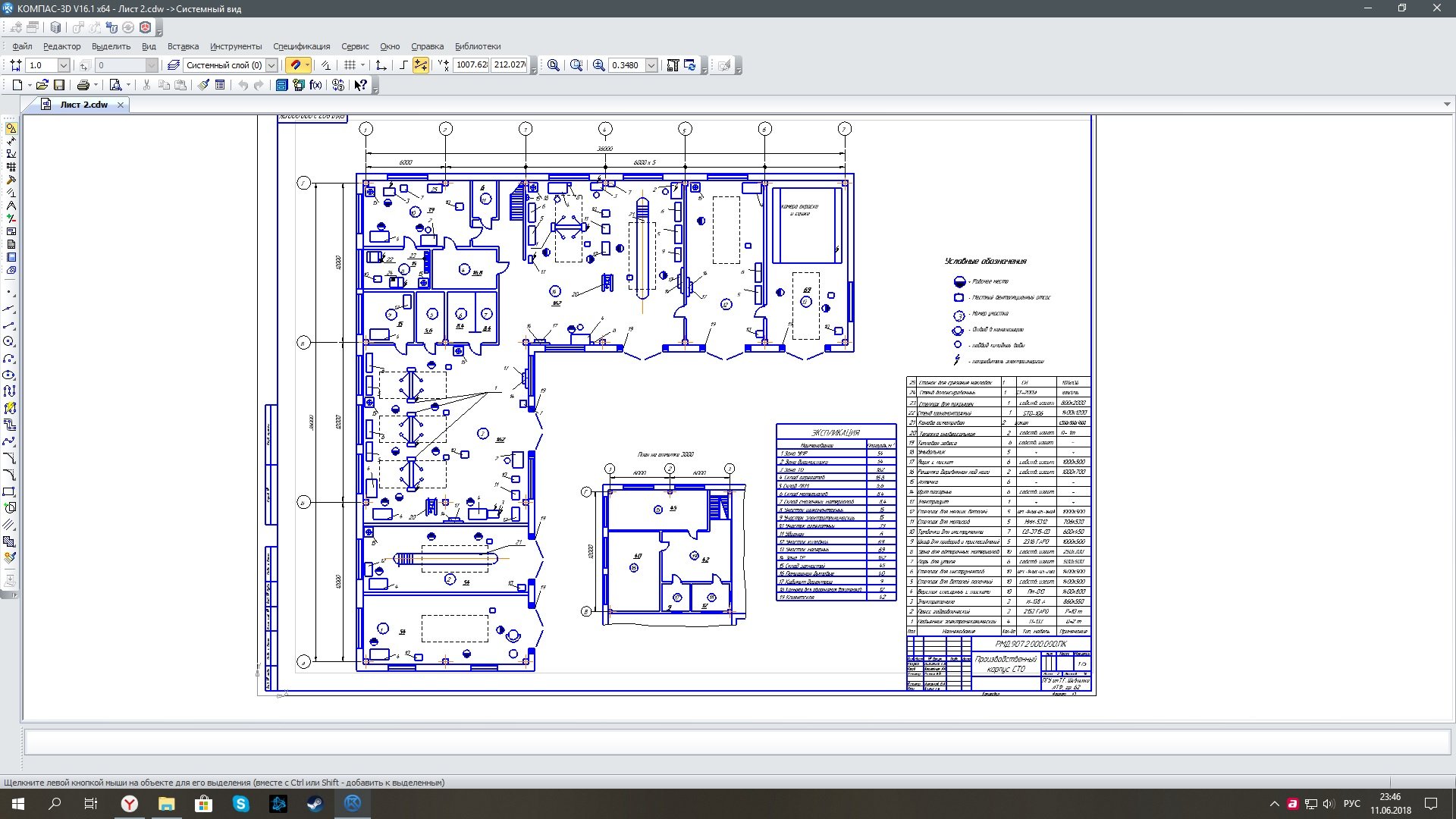Click the Save document icon
Image resolution: width=1456 pixels, height=819 pixels.
coord(59,85)
